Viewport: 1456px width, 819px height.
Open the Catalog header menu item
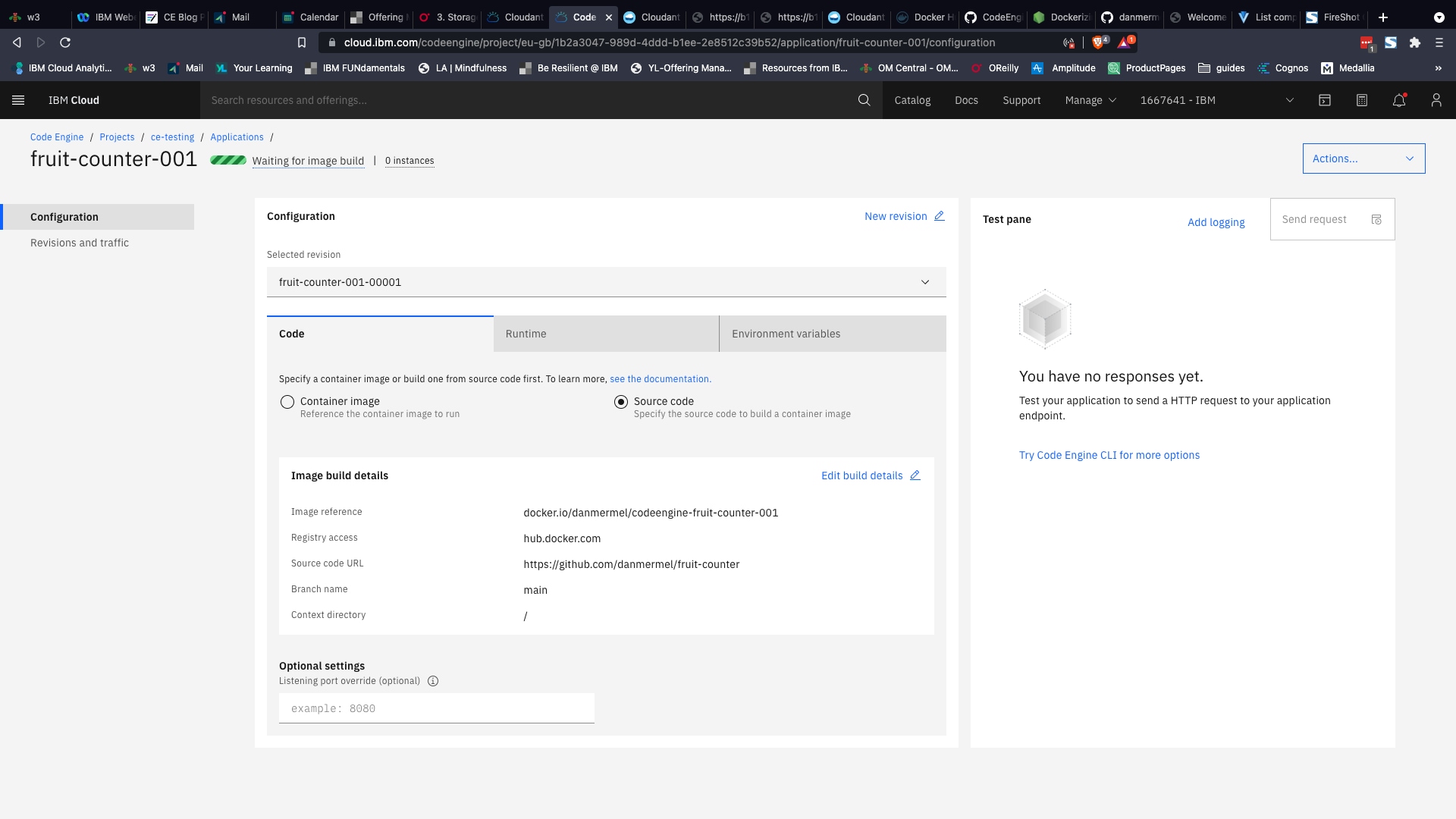point(912,100)
